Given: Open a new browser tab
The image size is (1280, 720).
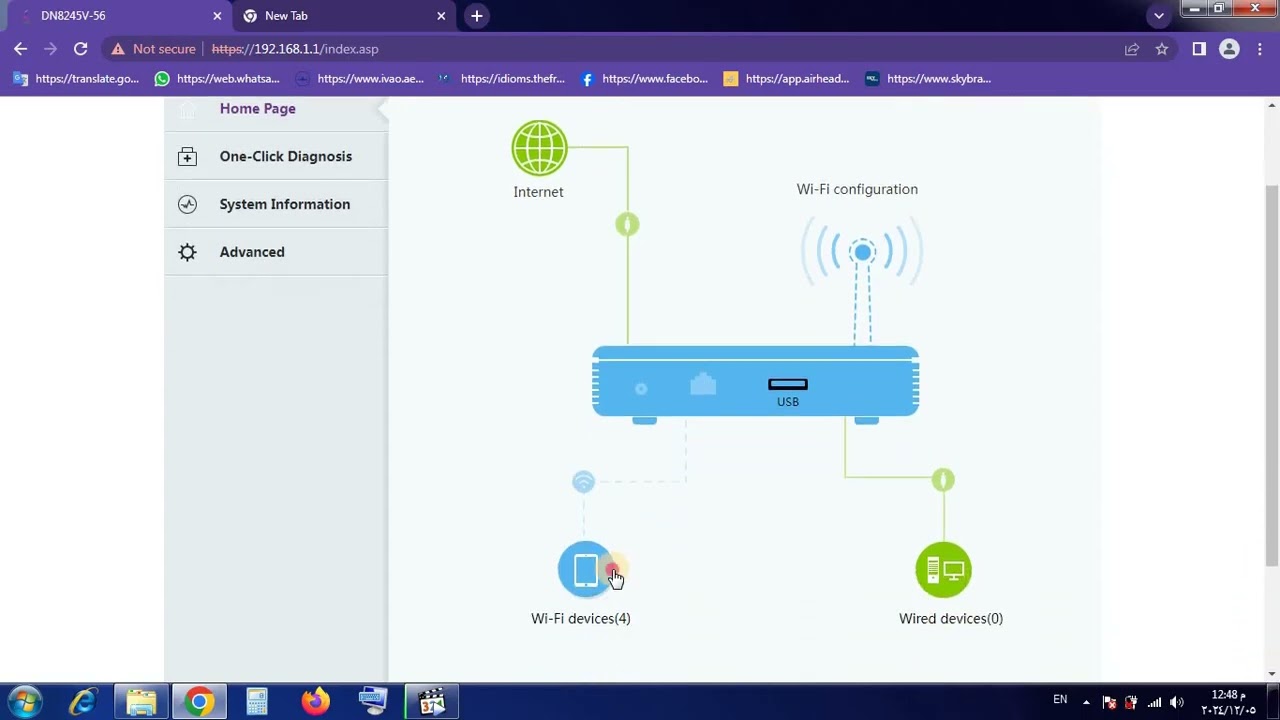Looking at the screenshot, I should coord(477,16).
